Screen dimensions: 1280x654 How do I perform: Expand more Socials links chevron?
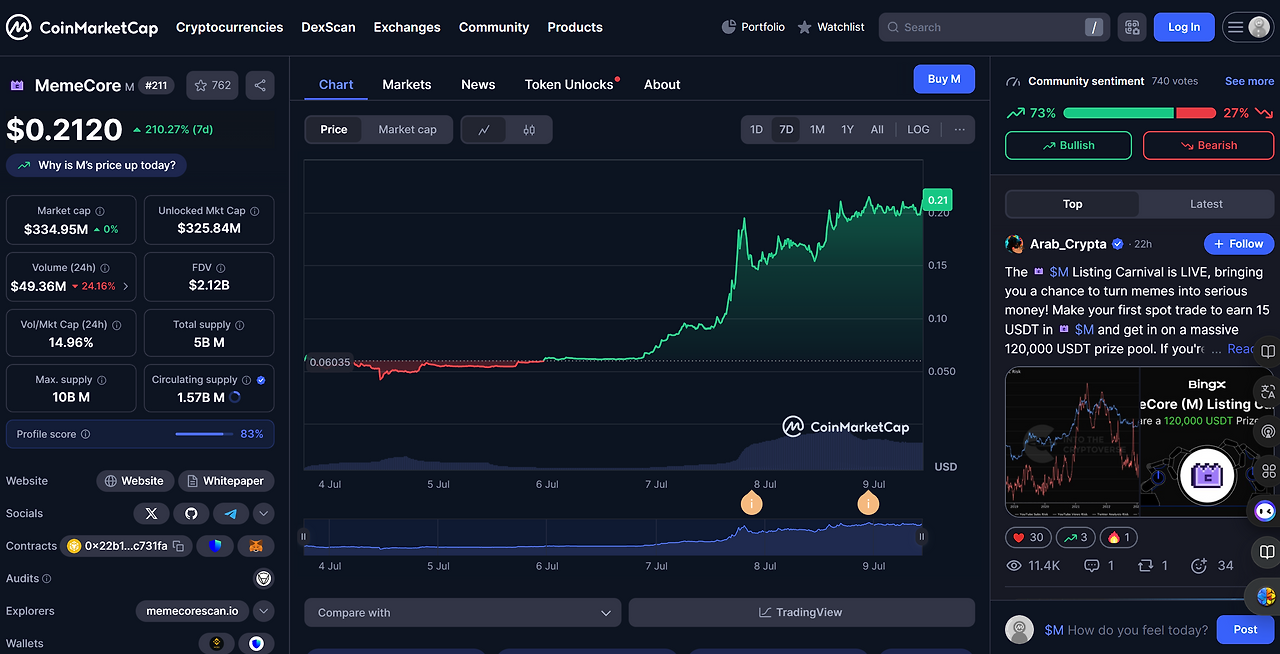(x=264, y=513)
